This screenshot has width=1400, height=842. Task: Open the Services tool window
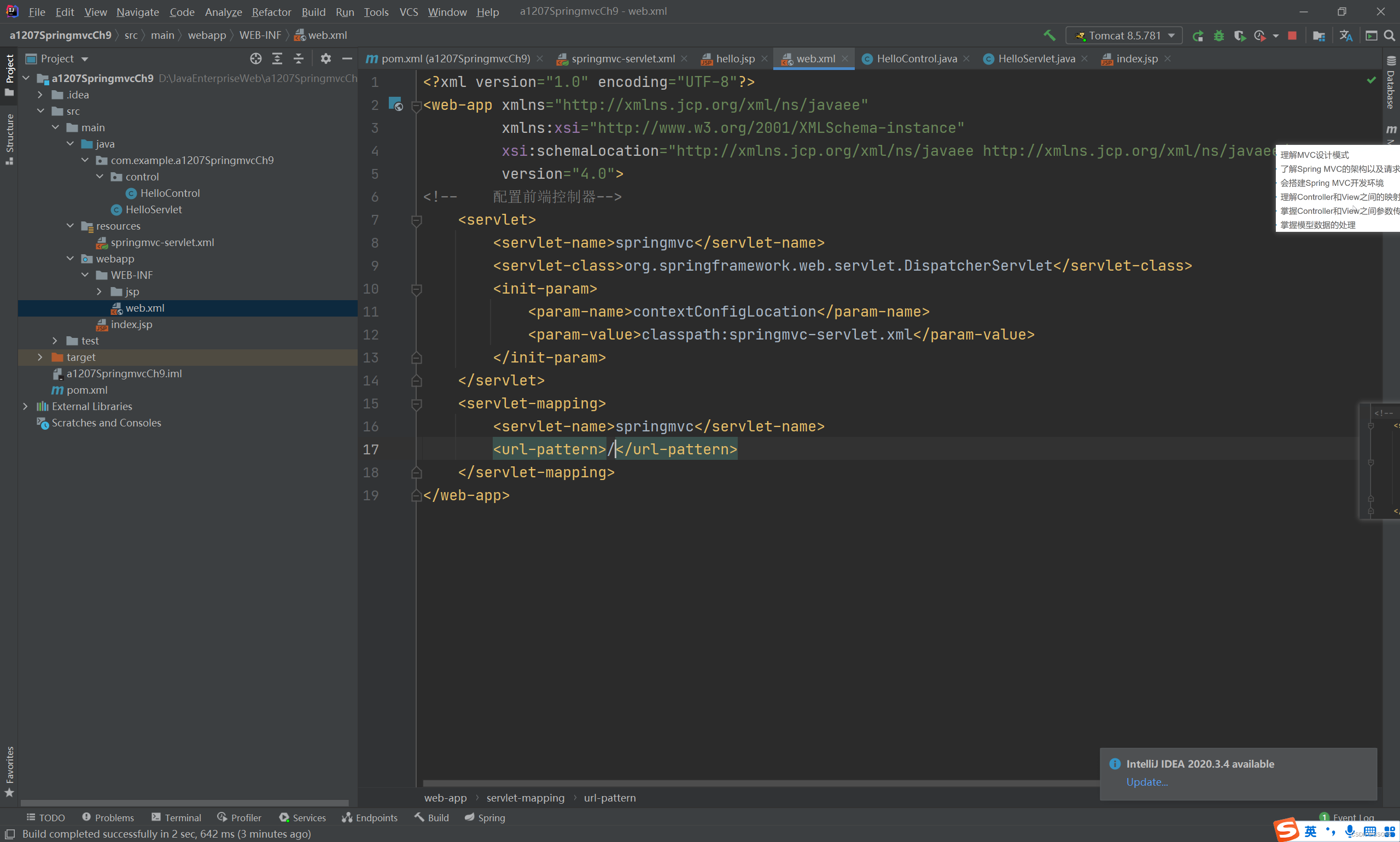coord(302,817)
